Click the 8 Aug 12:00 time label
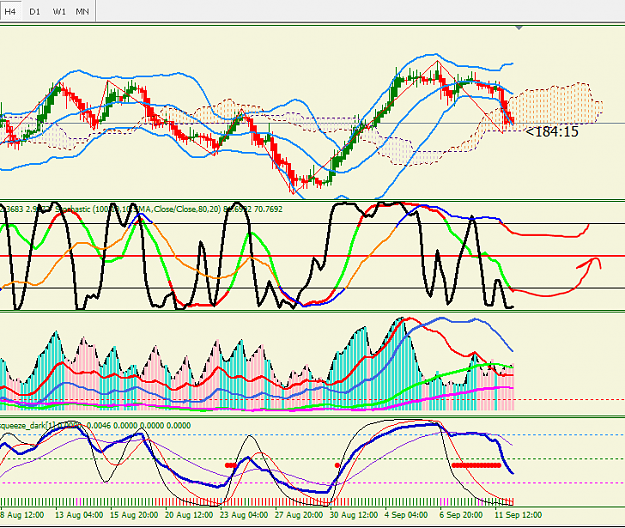This screenshot has height=528, width=625. 22,515
